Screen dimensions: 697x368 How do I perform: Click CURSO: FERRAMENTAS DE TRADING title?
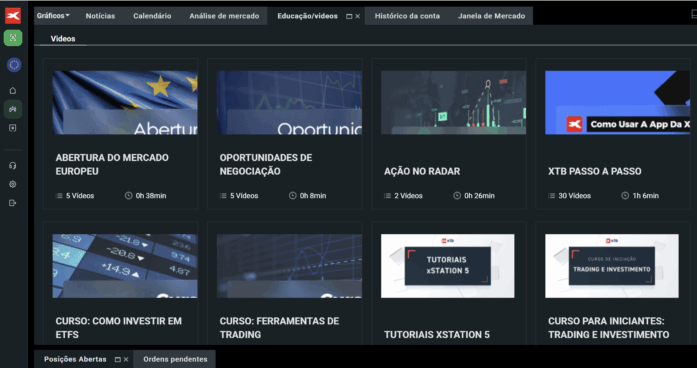279,328
